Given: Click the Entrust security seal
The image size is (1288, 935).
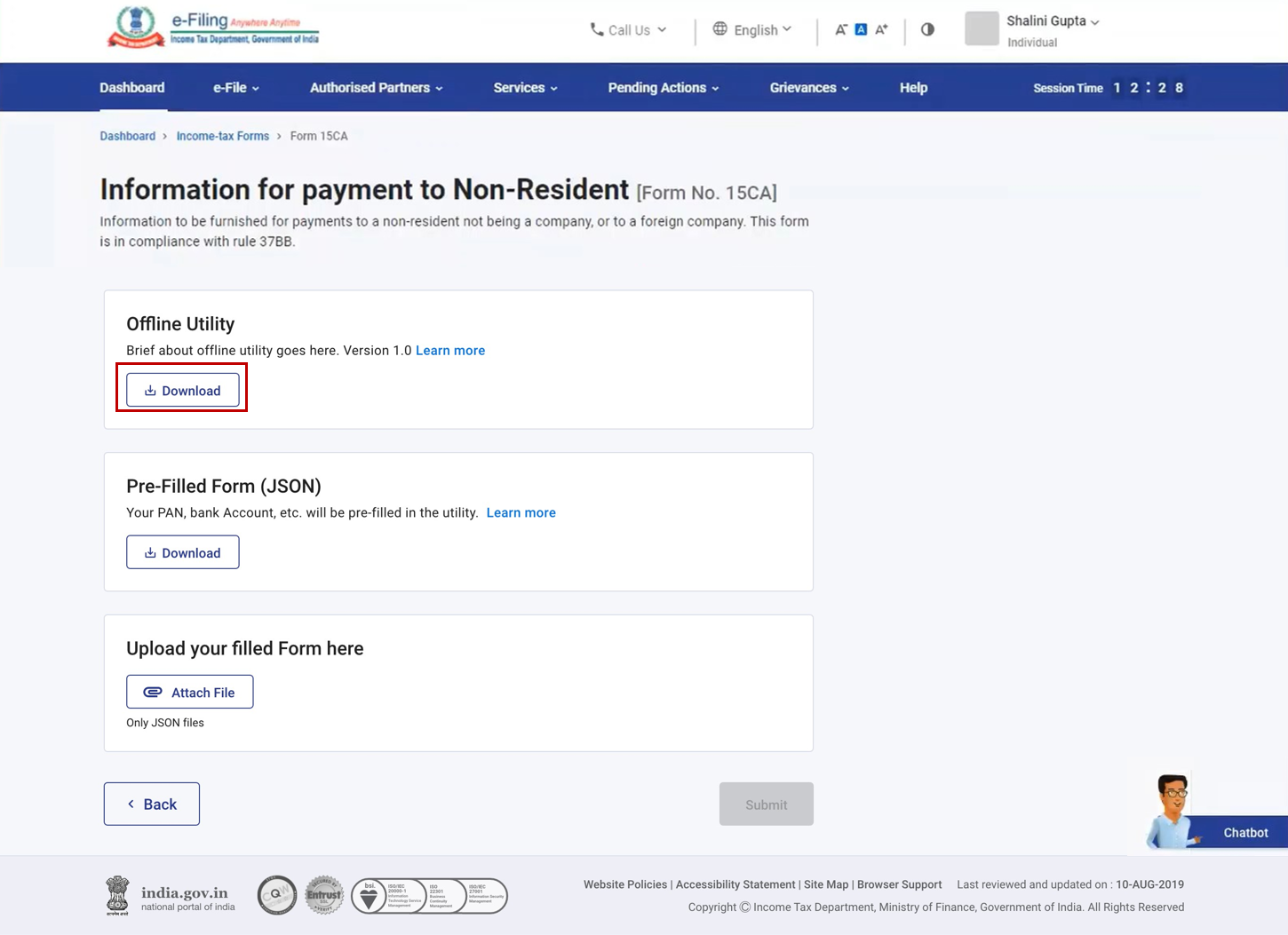Looking at the screenshot, I should [x=324, y=895].
